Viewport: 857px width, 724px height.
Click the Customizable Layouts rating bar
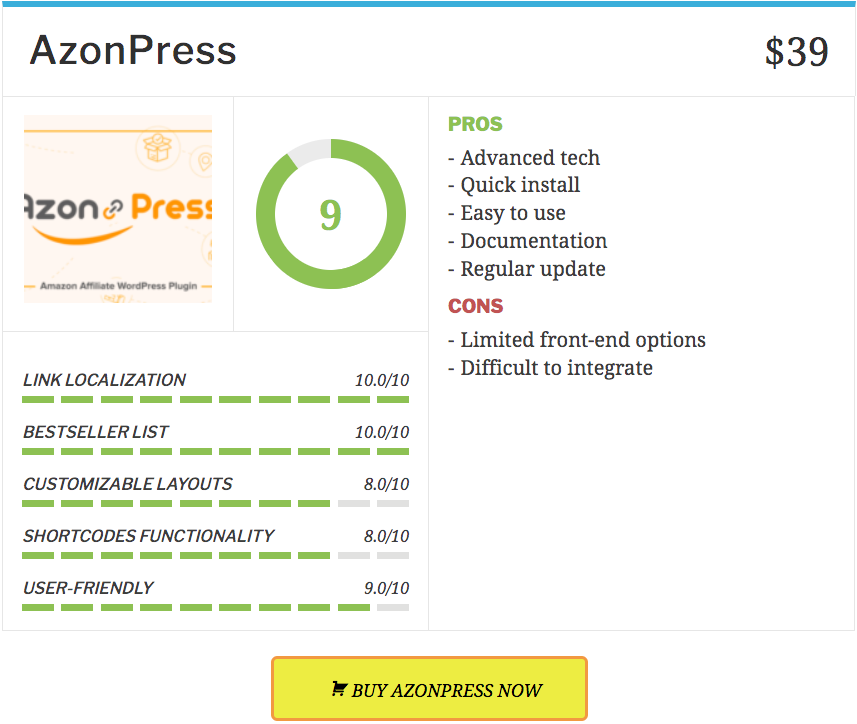coord(216,503)
